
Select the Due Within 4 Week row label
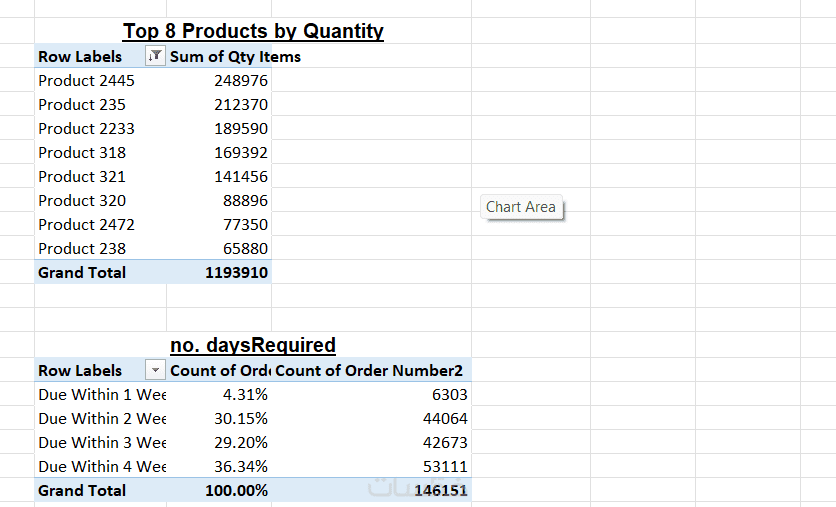tap(101, 467)
